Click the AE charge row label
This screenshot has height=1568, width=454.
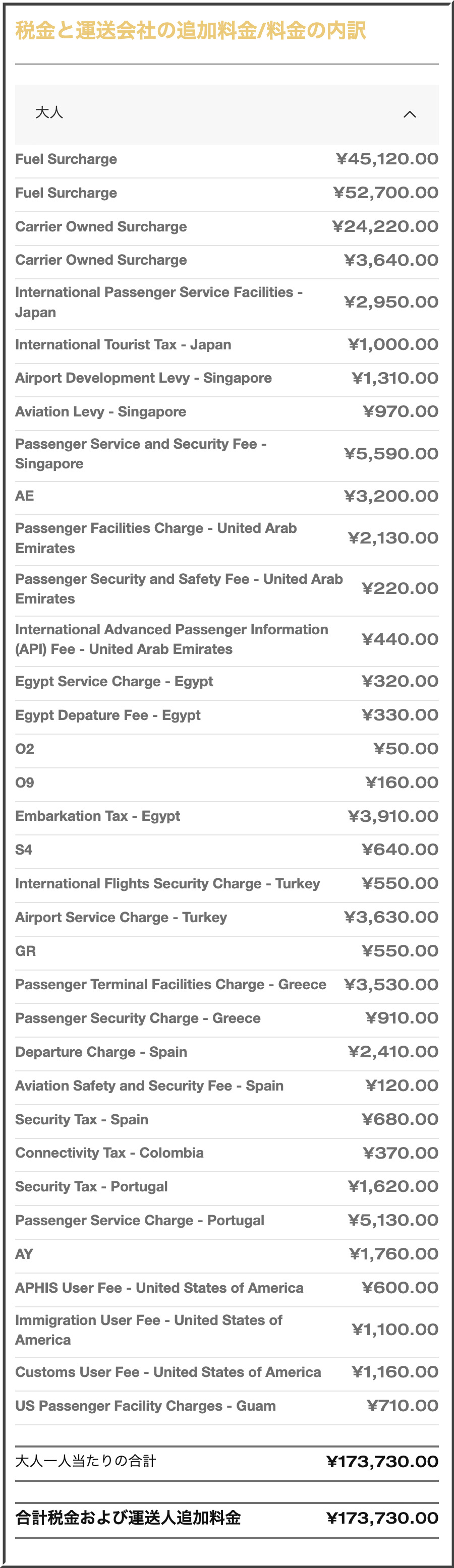[24, 496]
